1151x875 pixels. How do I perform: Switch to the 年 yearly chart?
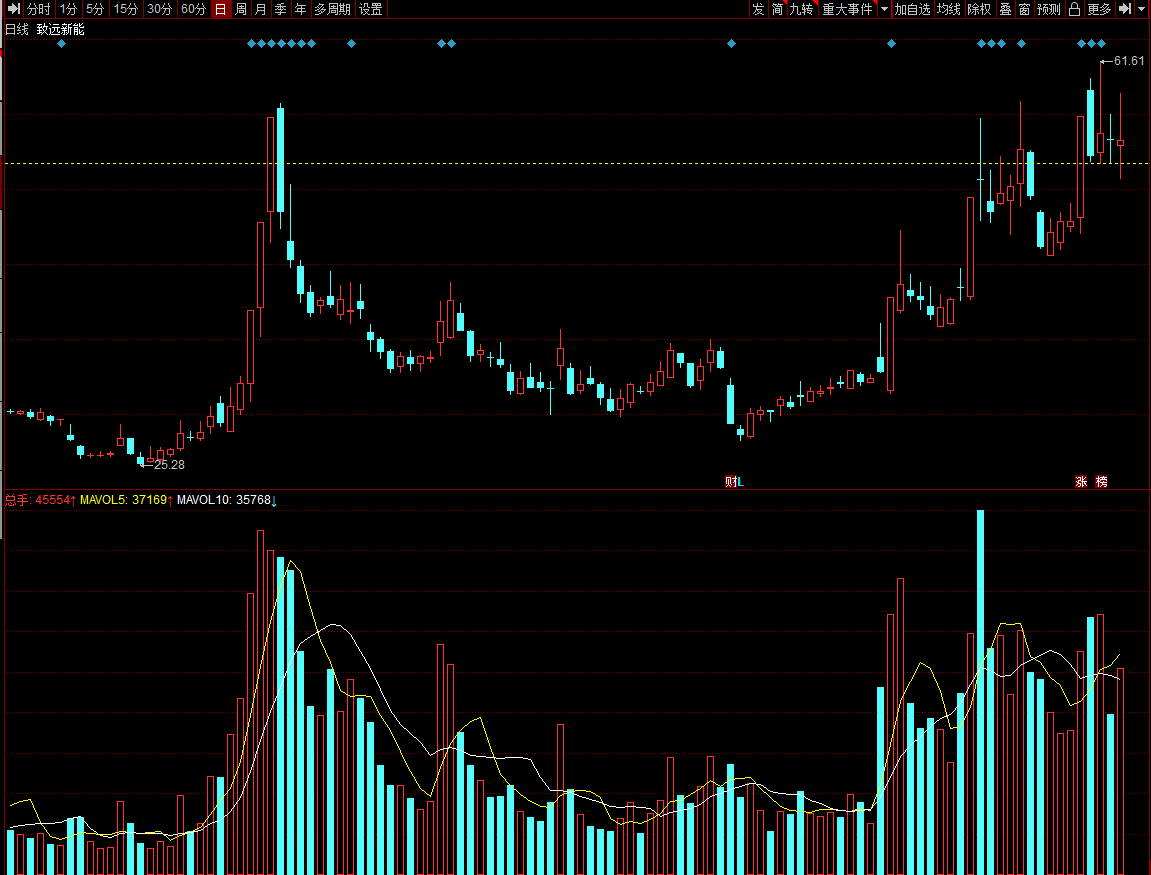(300, 9)
